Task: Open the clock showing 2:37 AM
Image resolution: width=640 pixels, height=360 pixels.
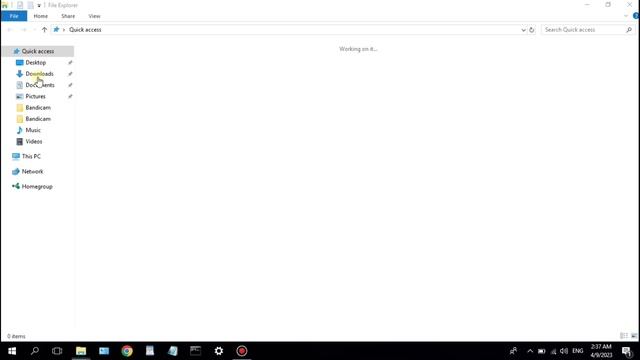Action: 601,351
